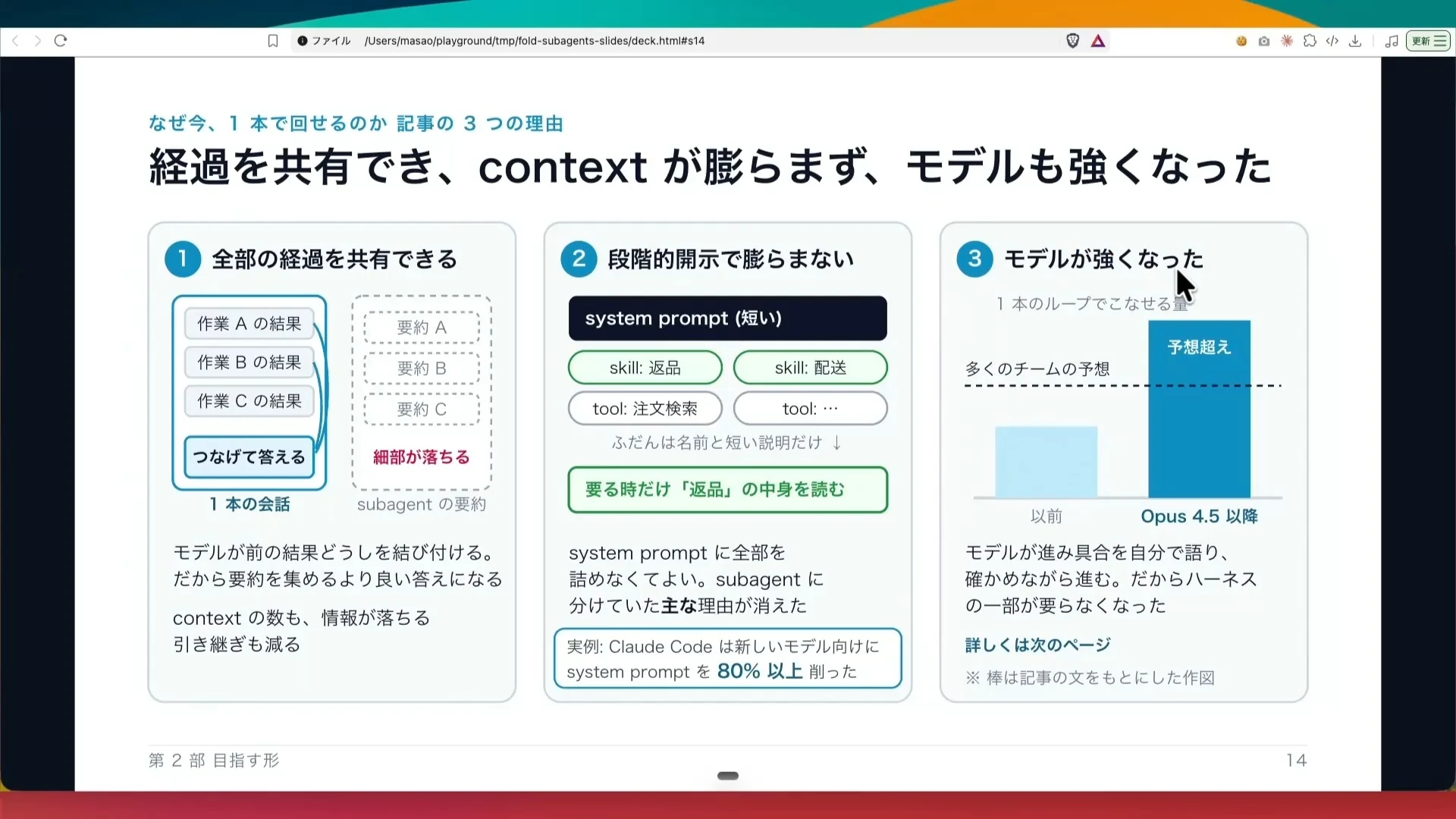Click the camera screenshot extension icon

click(x=1264, y=41)
